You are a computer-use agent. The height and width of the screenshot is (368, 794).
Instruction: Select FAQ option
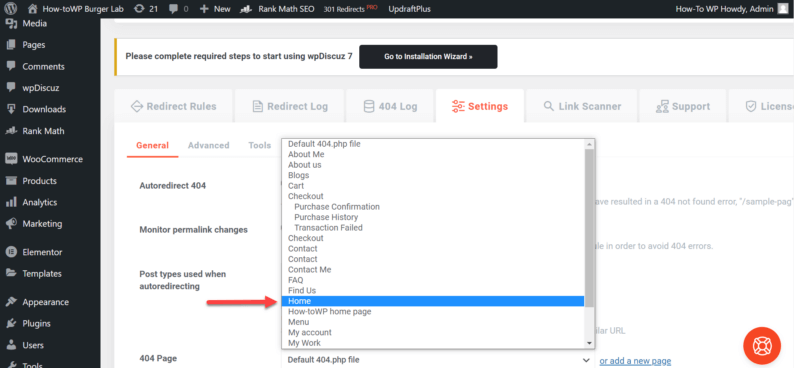[x=433, y=280]
